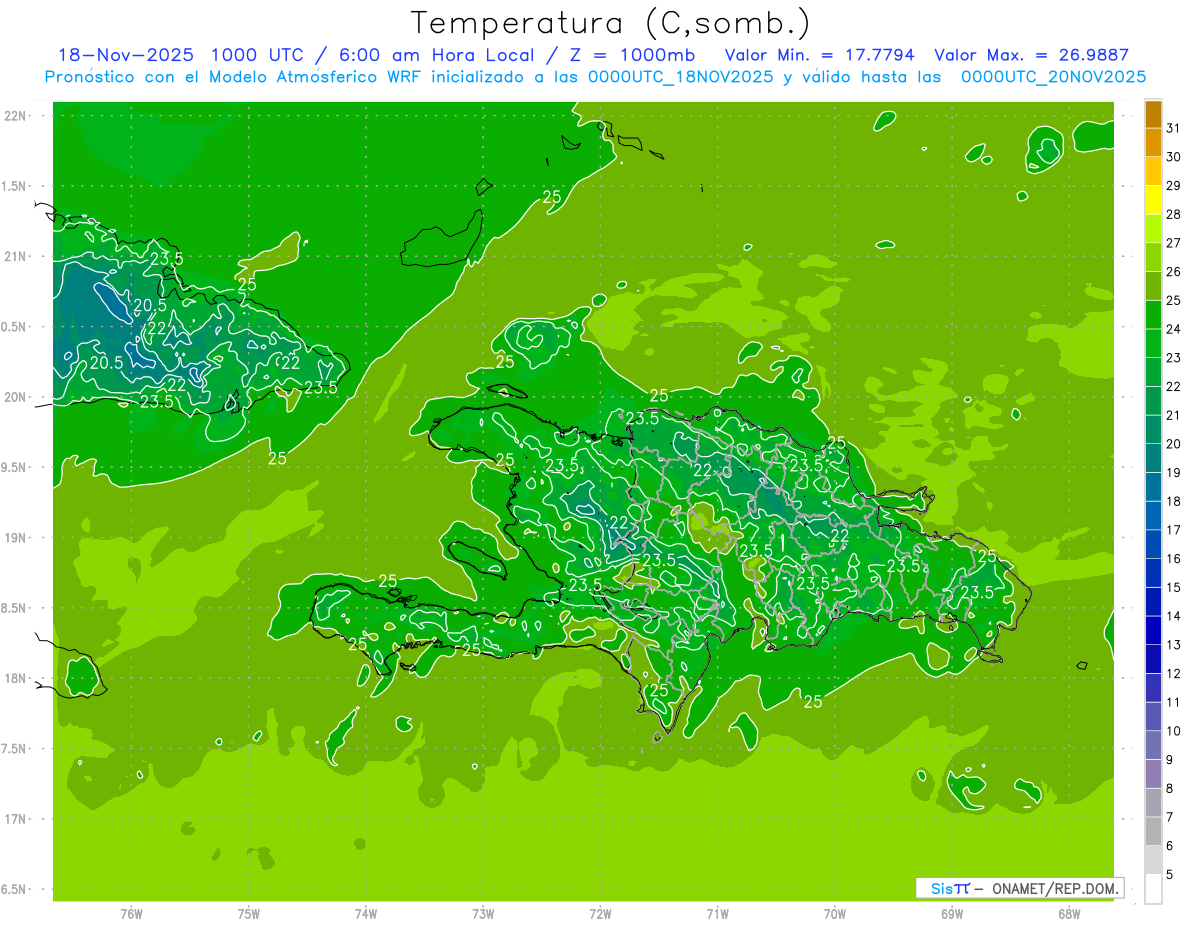Click the '21N' latitude axis label

[x=15, y=257]
